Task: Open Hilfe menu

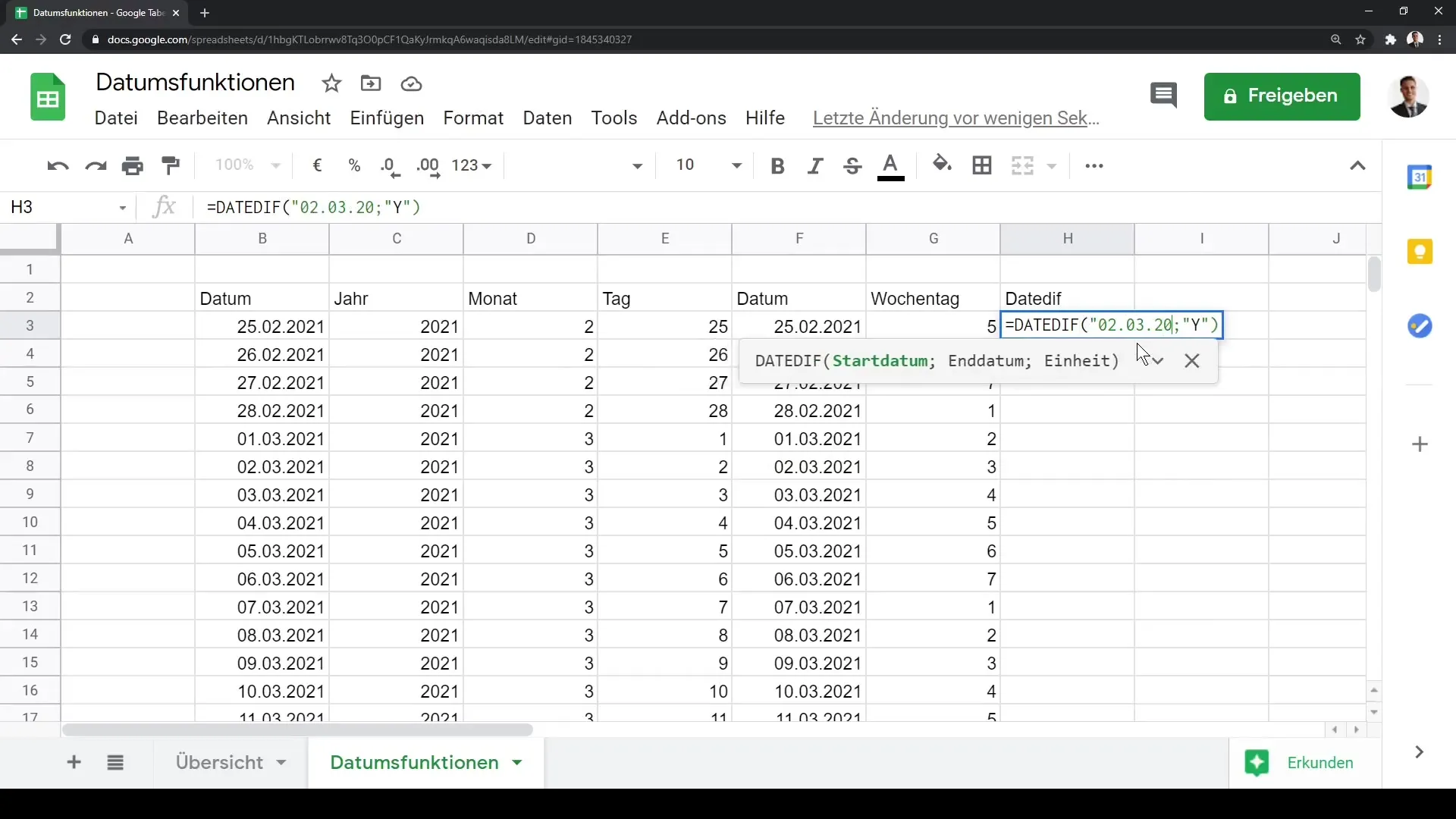Action: pyautogui.click(x=765, y=118)
